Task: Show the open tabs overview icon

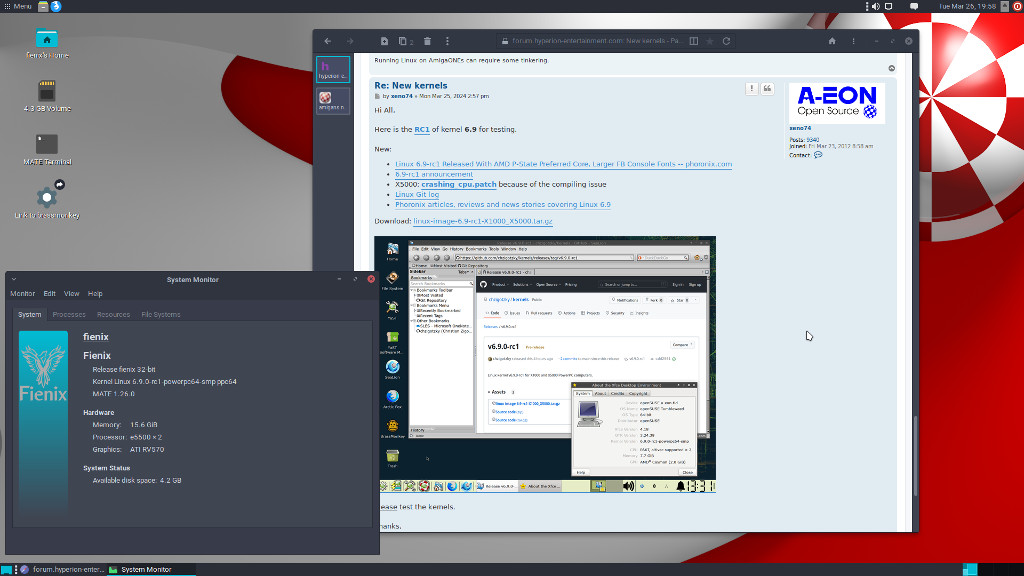Action: pos(405,41)
